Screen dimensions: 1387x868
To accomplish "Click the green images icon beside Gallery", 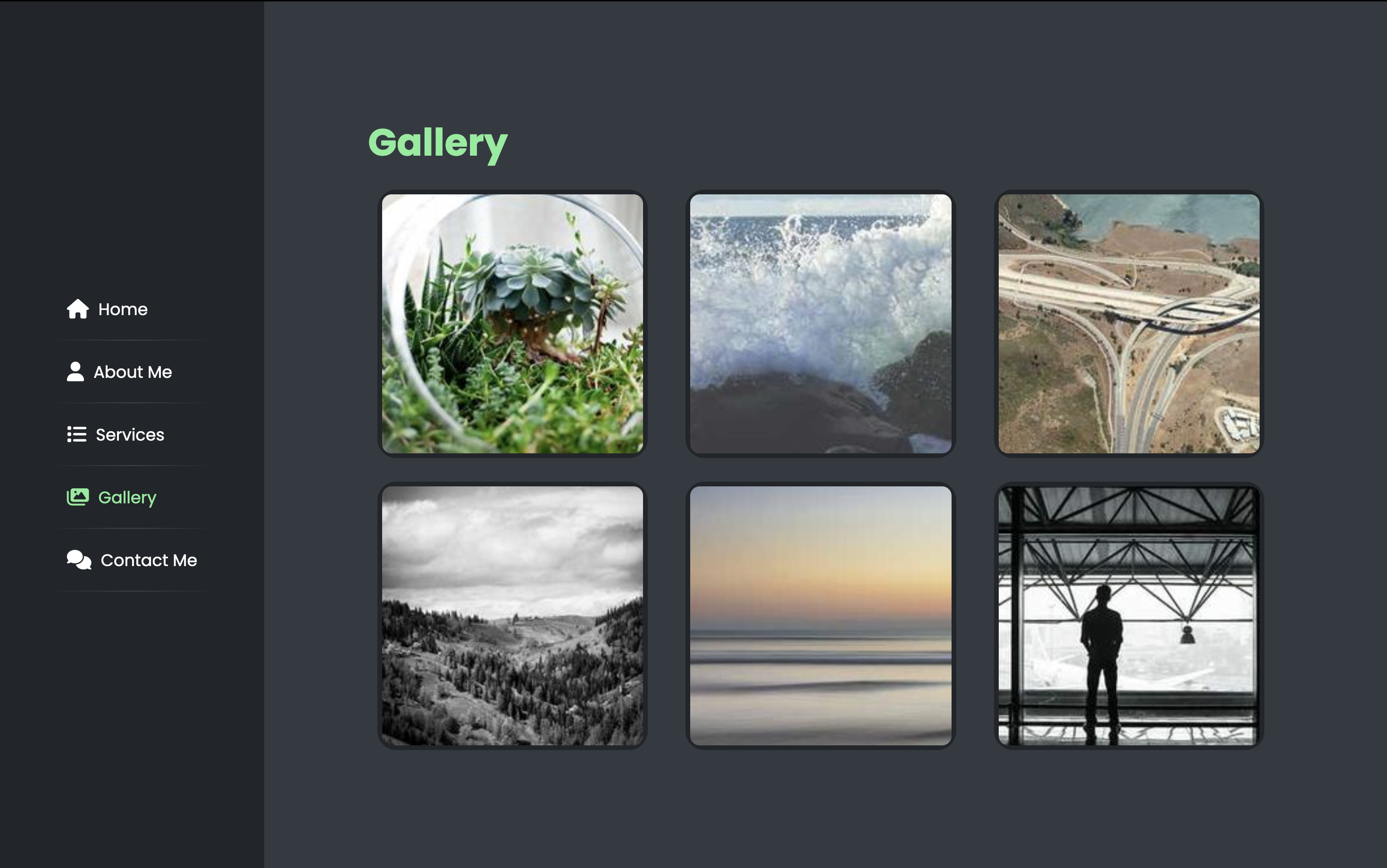I will 77,497.
